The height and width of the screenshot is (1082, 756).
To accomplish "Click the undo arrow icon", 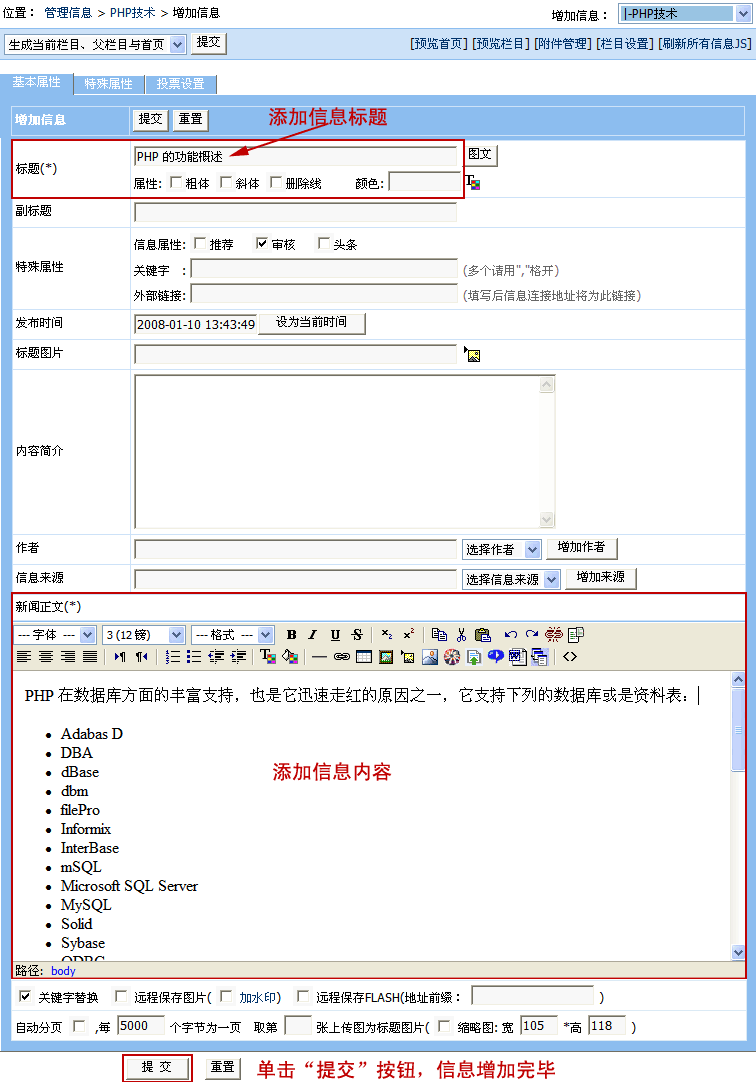I will click(510, 635).
